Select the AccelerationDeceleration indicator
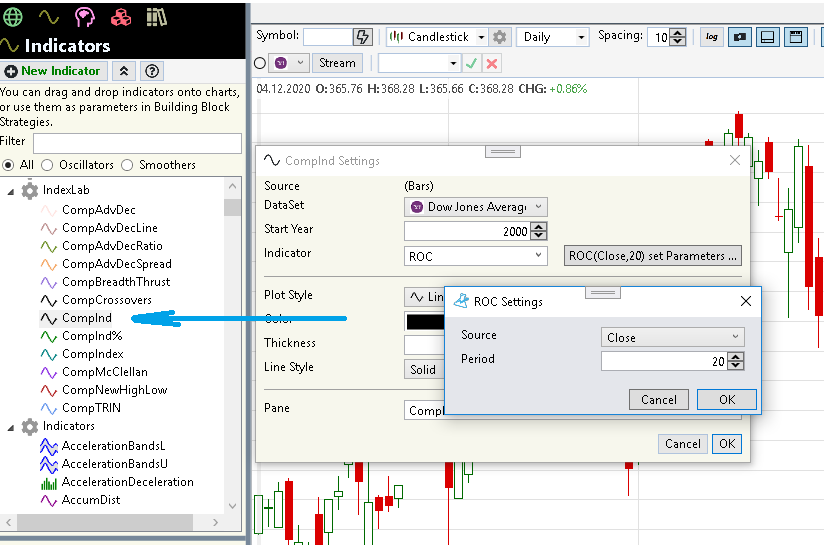The width and height of the screenshot is (824, 545). click(x=127, y=482)
